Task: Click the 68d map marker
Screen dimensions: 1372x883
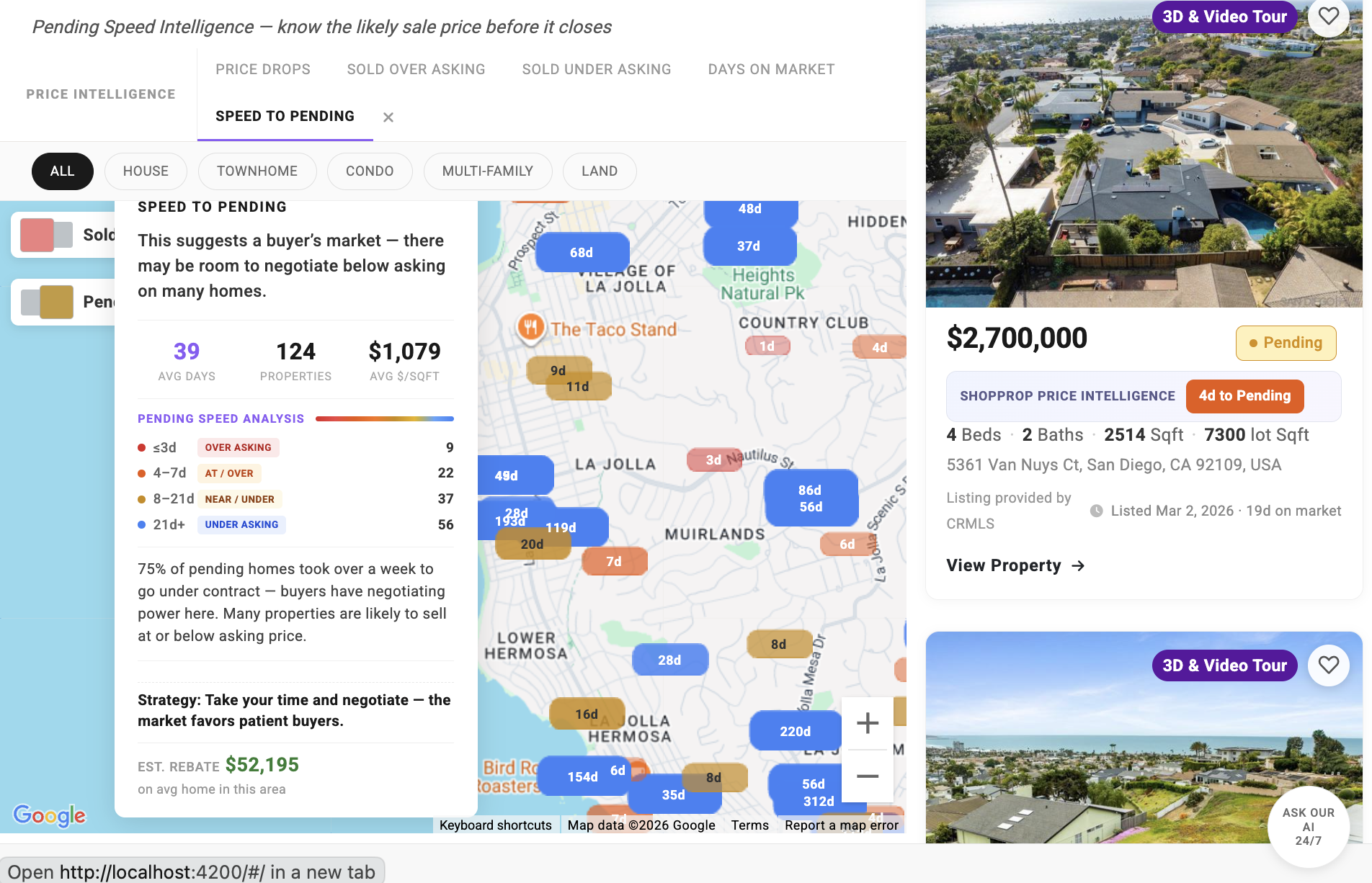Action: pyautogui.click(x=582, y=252)
